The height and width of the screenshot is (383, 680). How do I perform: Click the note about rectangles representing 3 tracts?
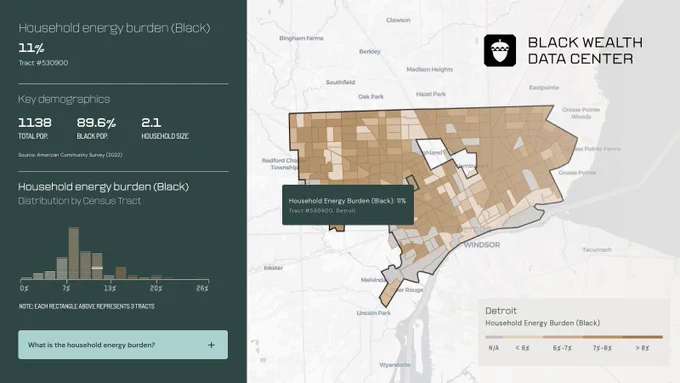86,306
